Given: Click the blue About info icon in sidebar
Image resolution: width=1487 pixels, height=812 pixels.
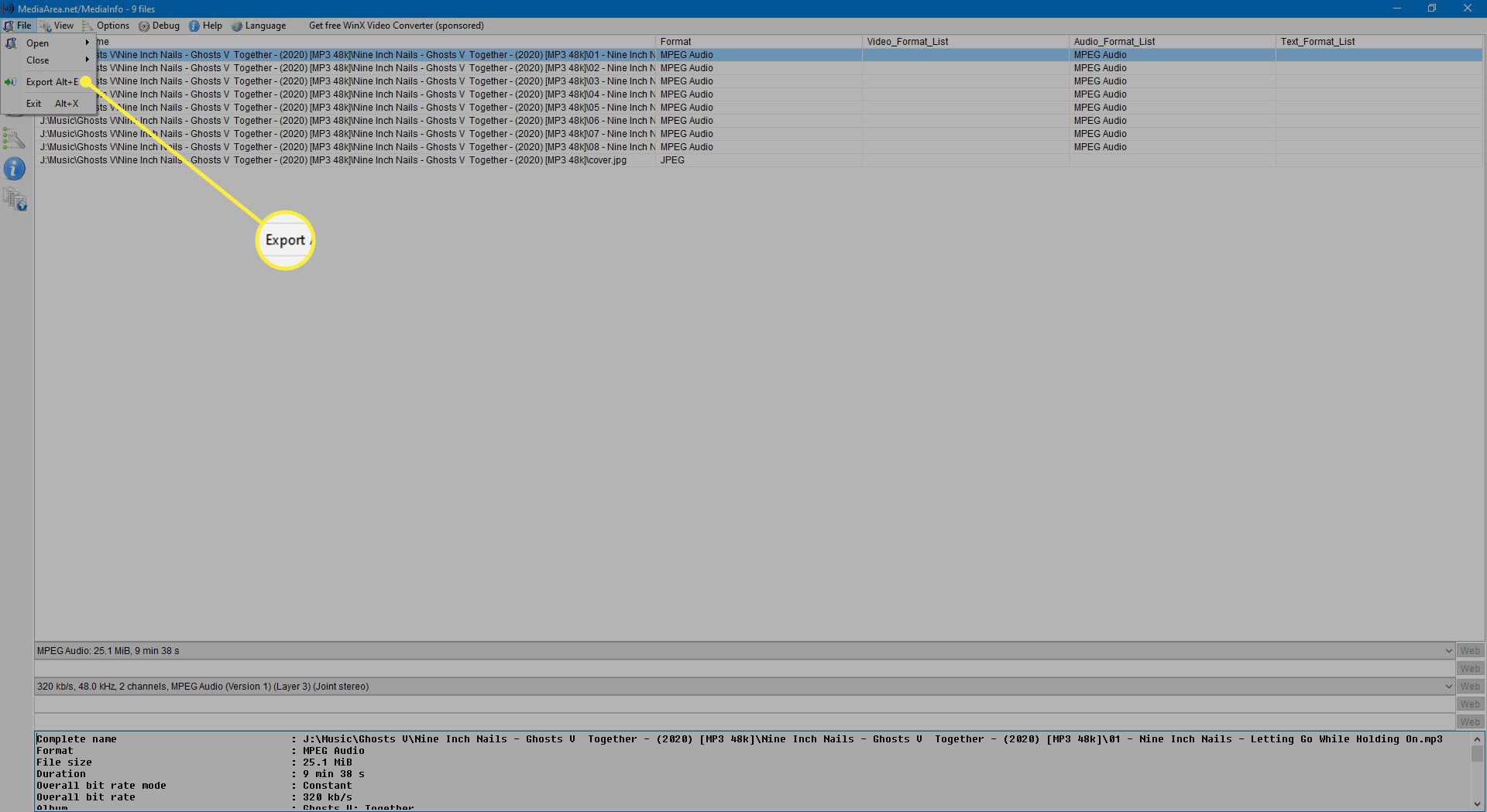Looking at the screenshot, I should click(14, 169).
